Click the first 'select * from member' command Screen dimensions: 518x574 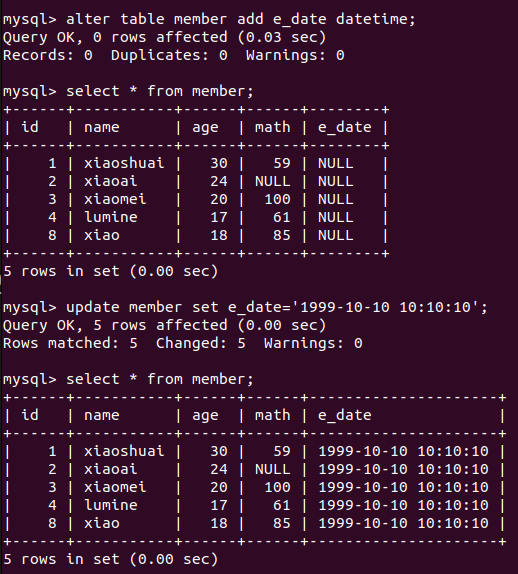(128, 91)
